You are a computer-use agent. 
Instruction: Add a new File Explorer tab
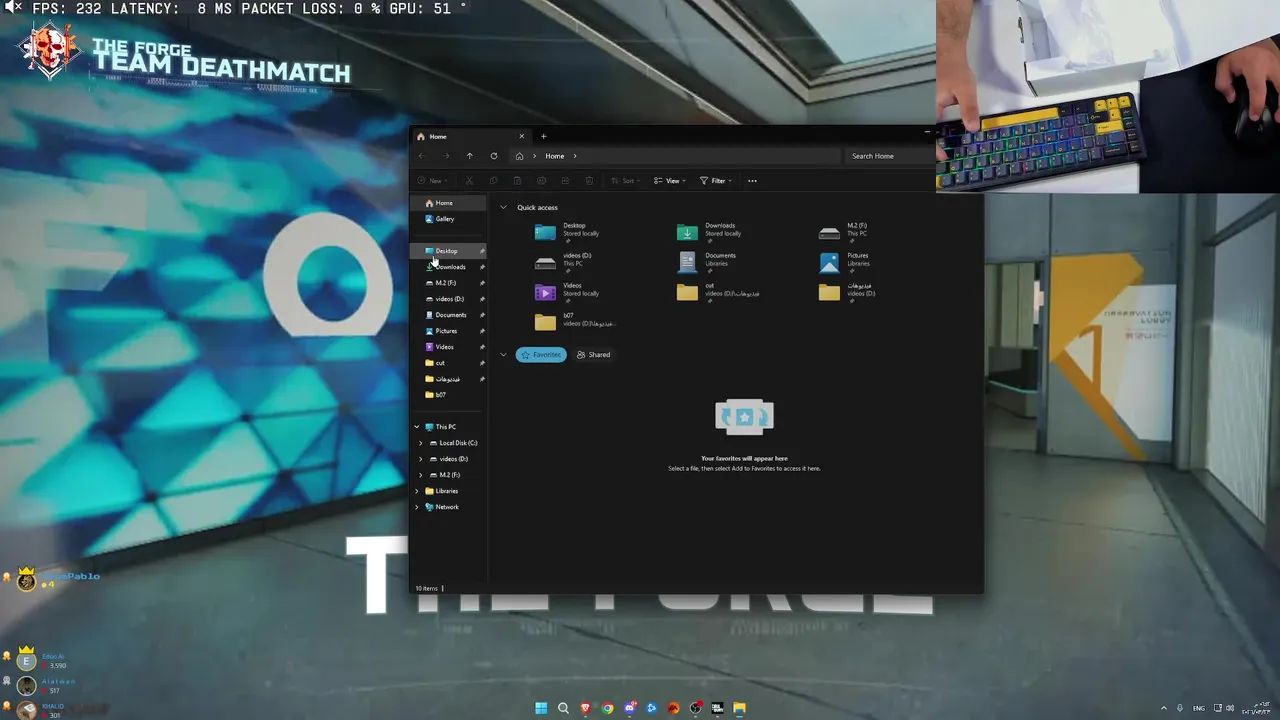[543, 136]
